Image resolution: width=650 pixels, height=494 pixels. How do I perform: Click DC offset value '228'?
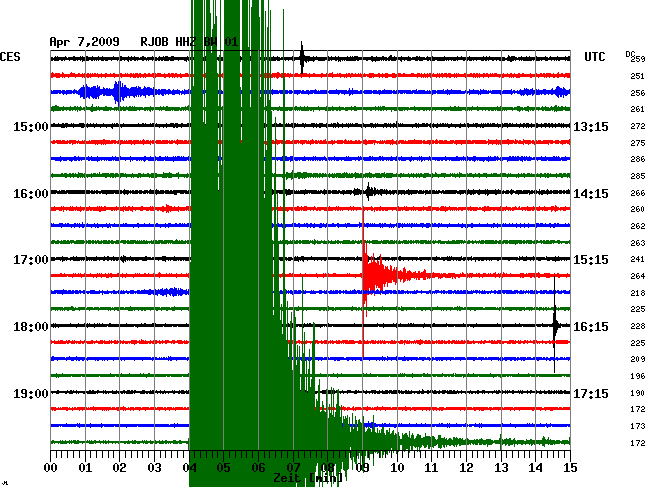638,327
